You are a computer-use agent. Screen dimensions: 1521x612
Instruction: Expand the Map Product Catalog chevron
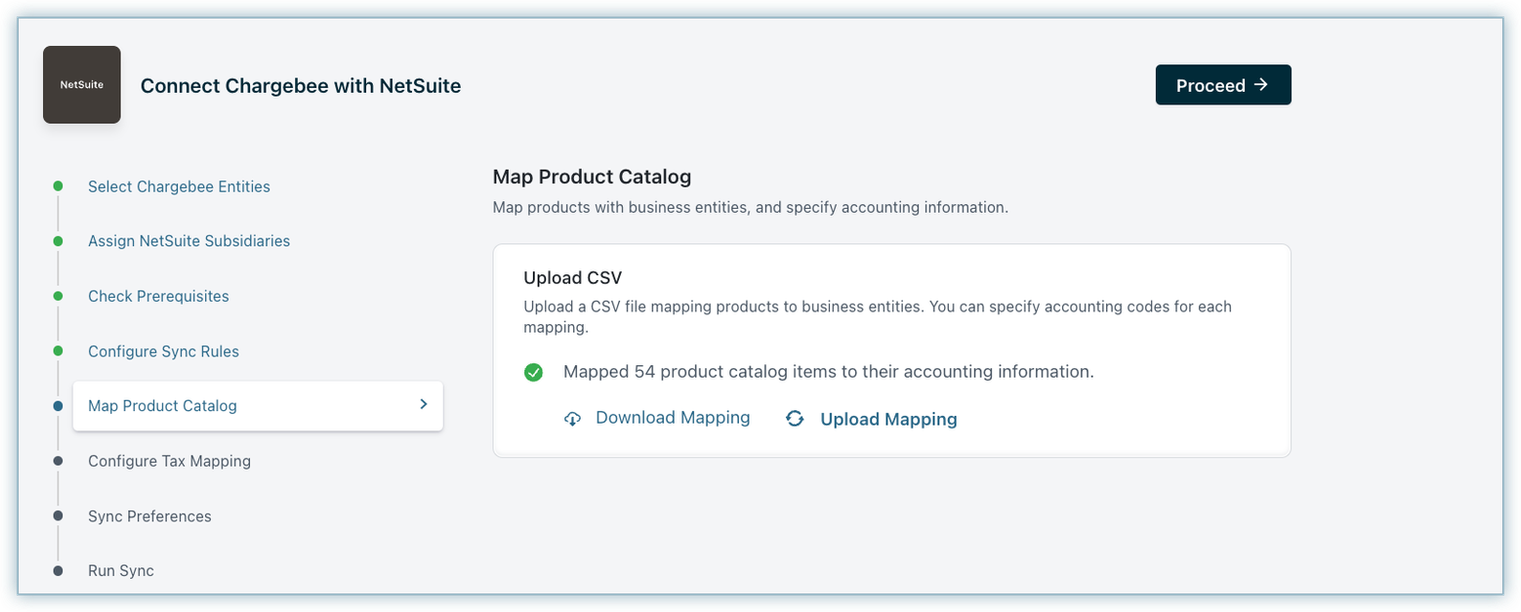click(423, 404)
